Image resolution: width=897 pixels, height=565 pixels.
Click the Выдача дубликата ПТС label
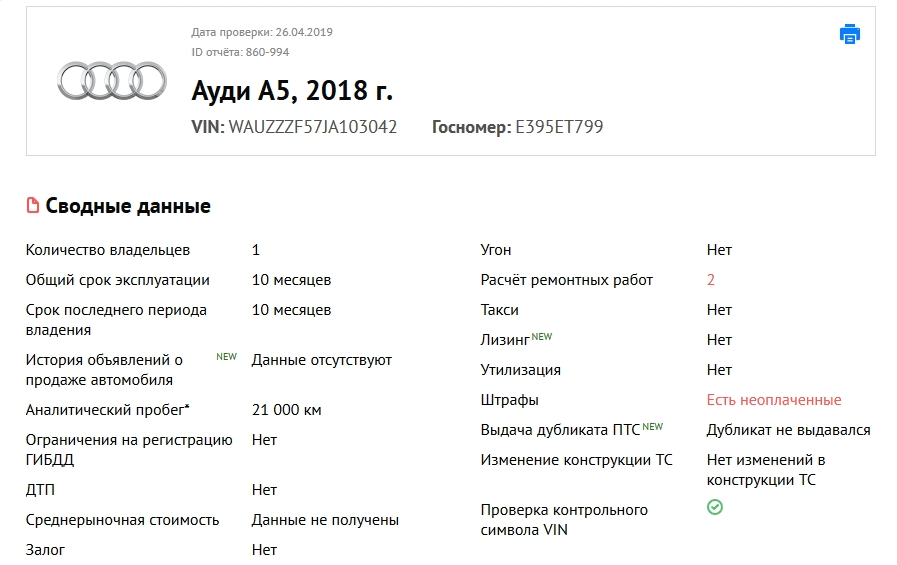560,430
